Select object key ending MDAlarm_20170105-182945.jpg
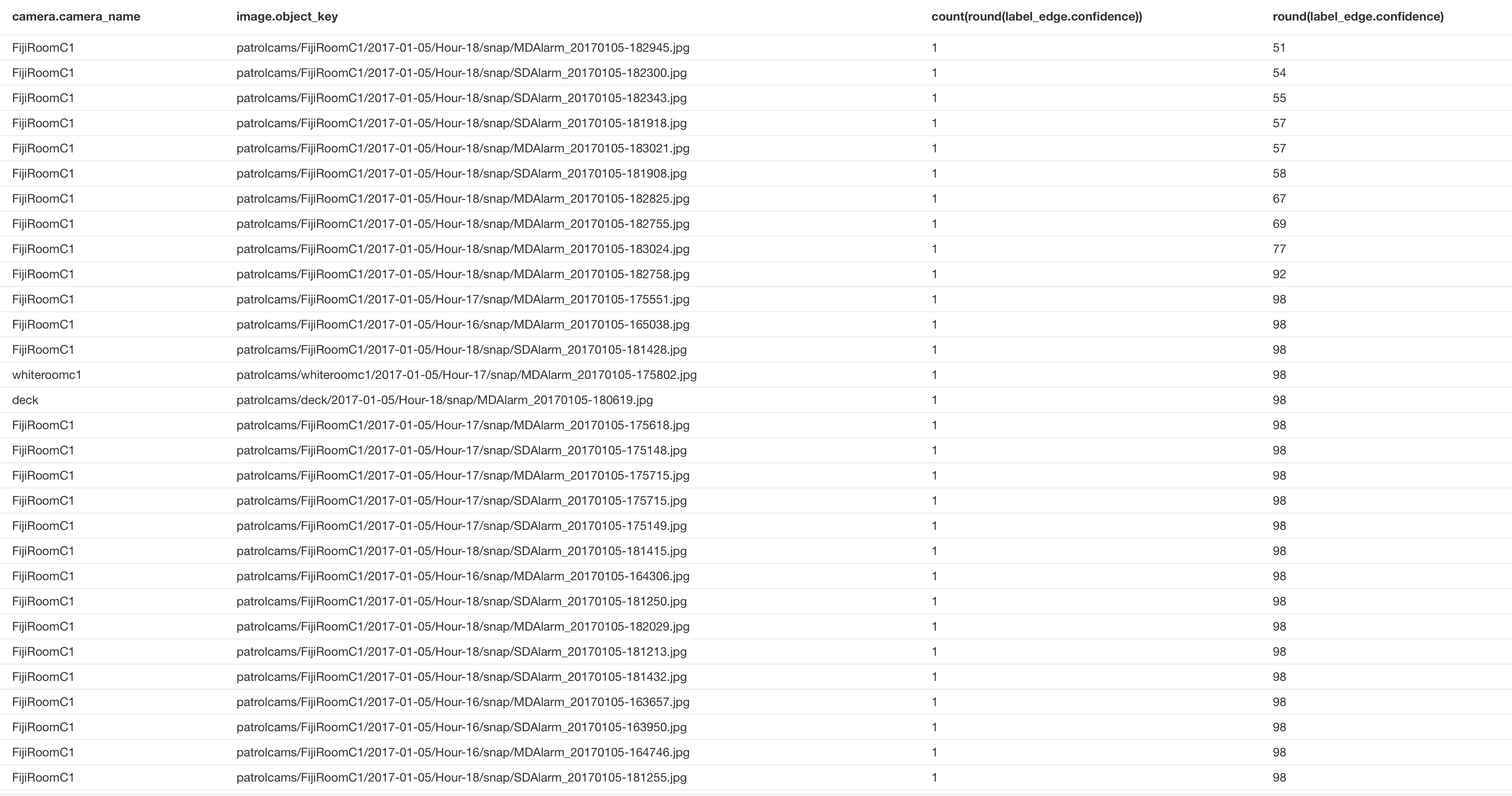 462,48
